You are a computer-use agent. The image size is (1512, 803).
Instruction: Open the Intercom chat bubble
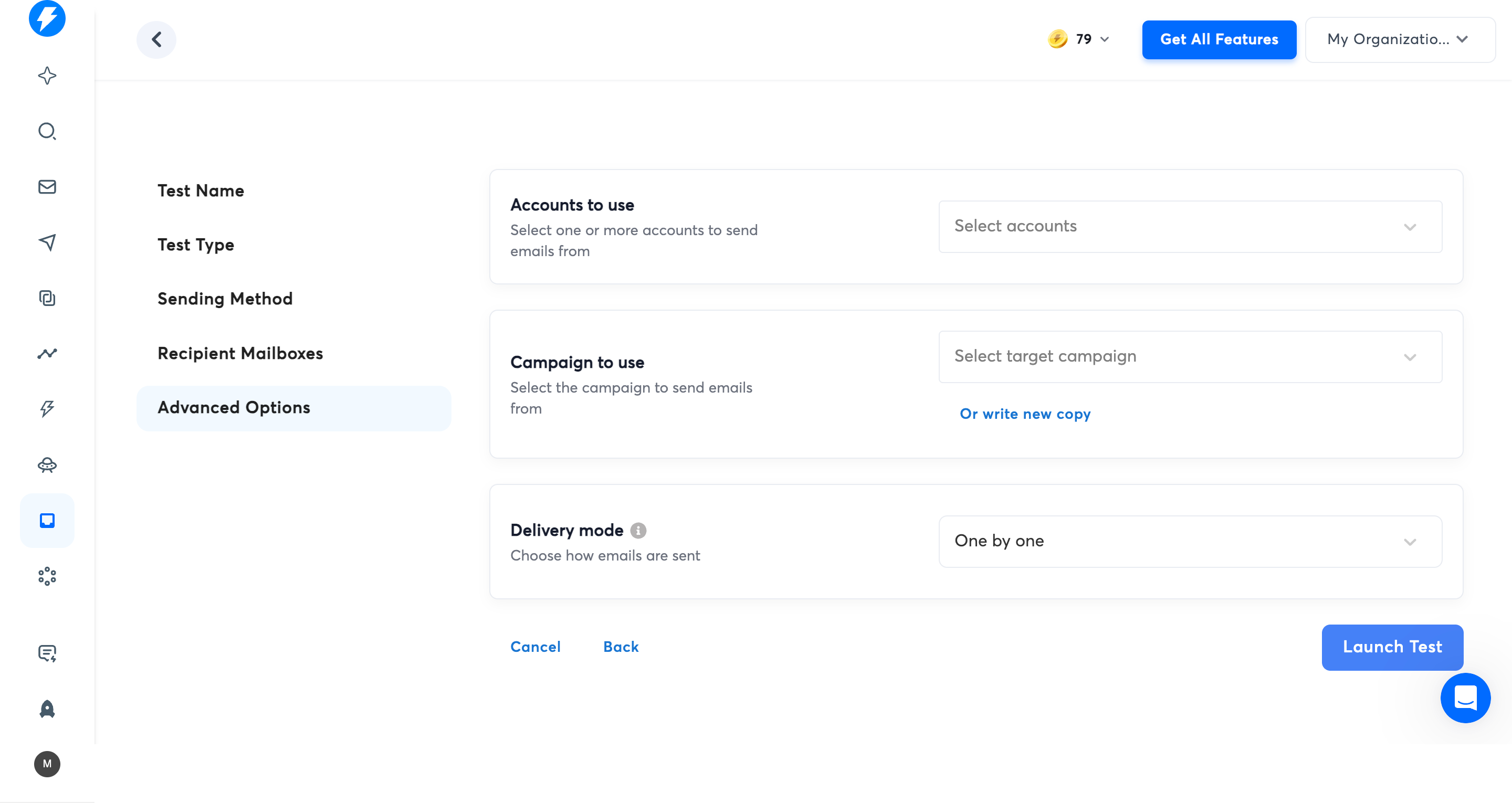pos(1465,698)
